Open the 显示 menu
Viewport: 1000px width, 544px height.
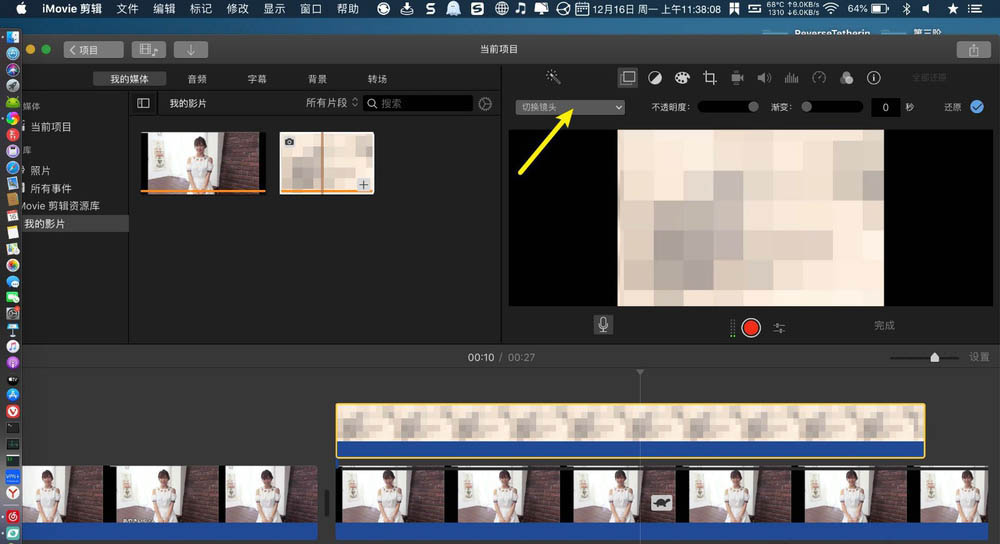[x=274, y=9]
